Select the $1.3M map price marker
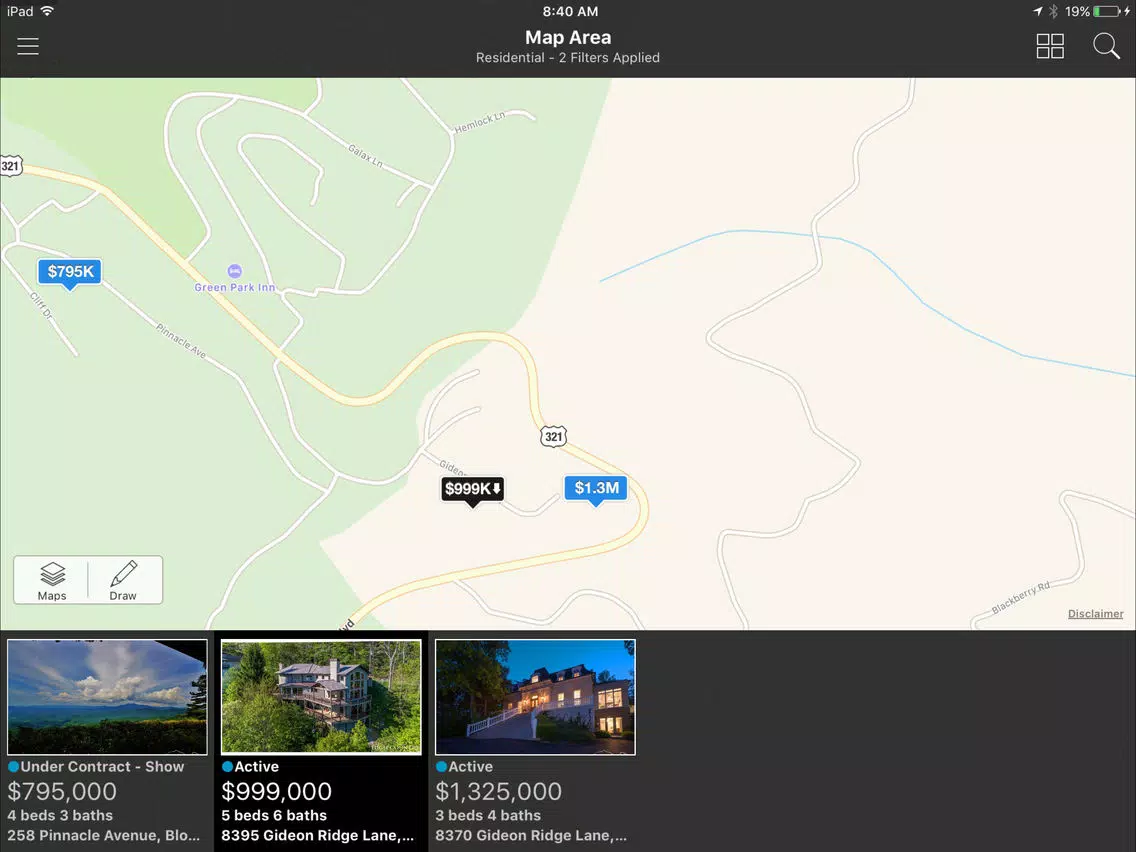1136x852 pixels. [596, 490]
